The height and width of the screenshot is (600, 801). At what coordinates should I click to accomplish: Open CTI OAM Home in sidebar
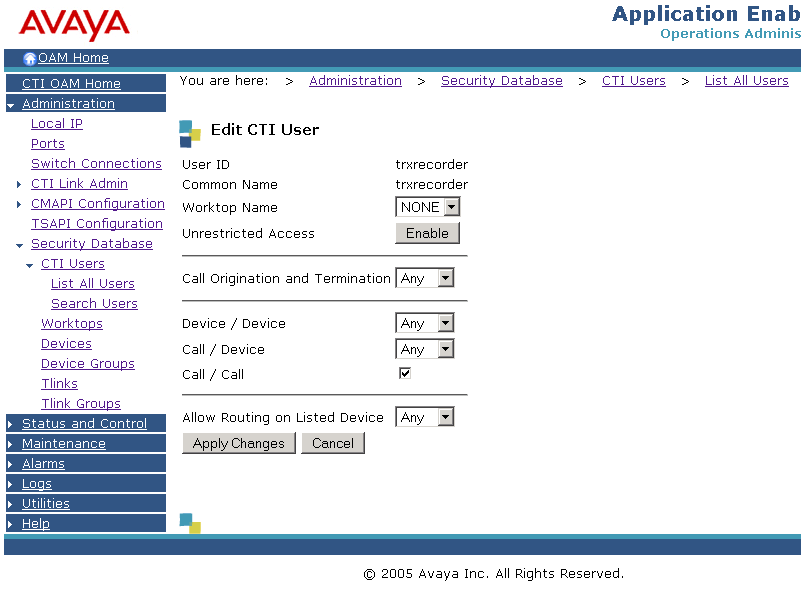(x=71, y=83)
